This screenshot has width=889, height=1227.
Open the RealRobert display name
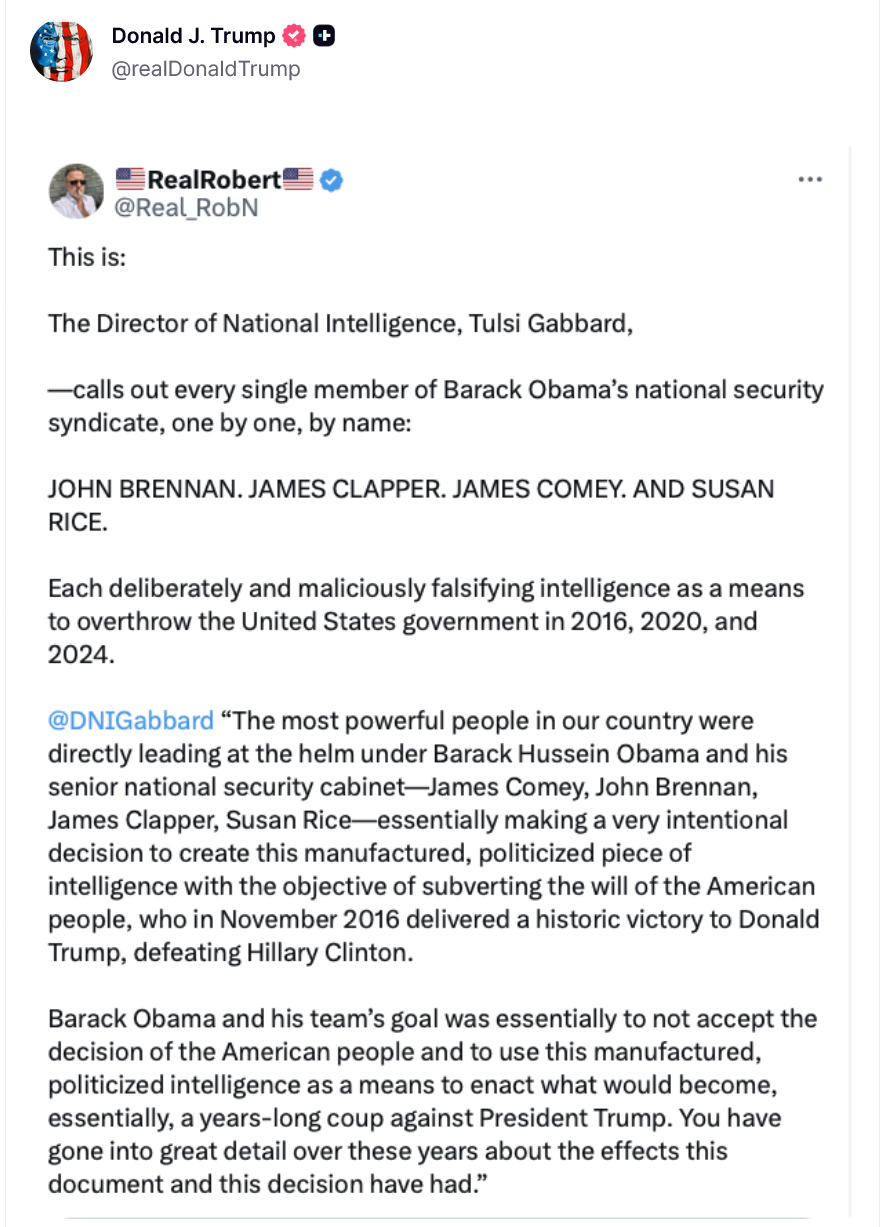pyautogui.click(x=214, y=180)
